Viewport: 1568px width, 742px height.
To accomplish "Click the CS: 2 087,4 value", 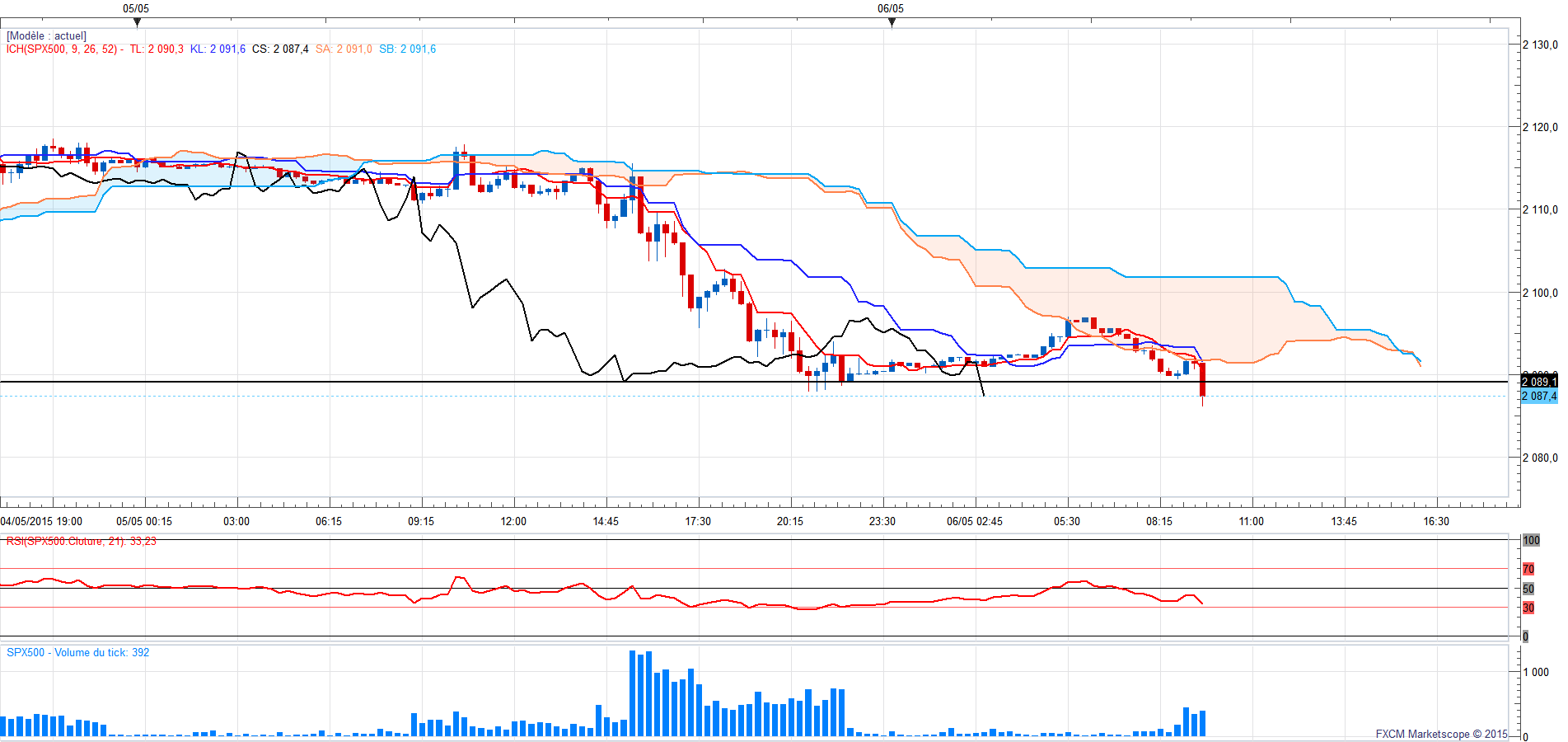I will [x=280, y=49].
